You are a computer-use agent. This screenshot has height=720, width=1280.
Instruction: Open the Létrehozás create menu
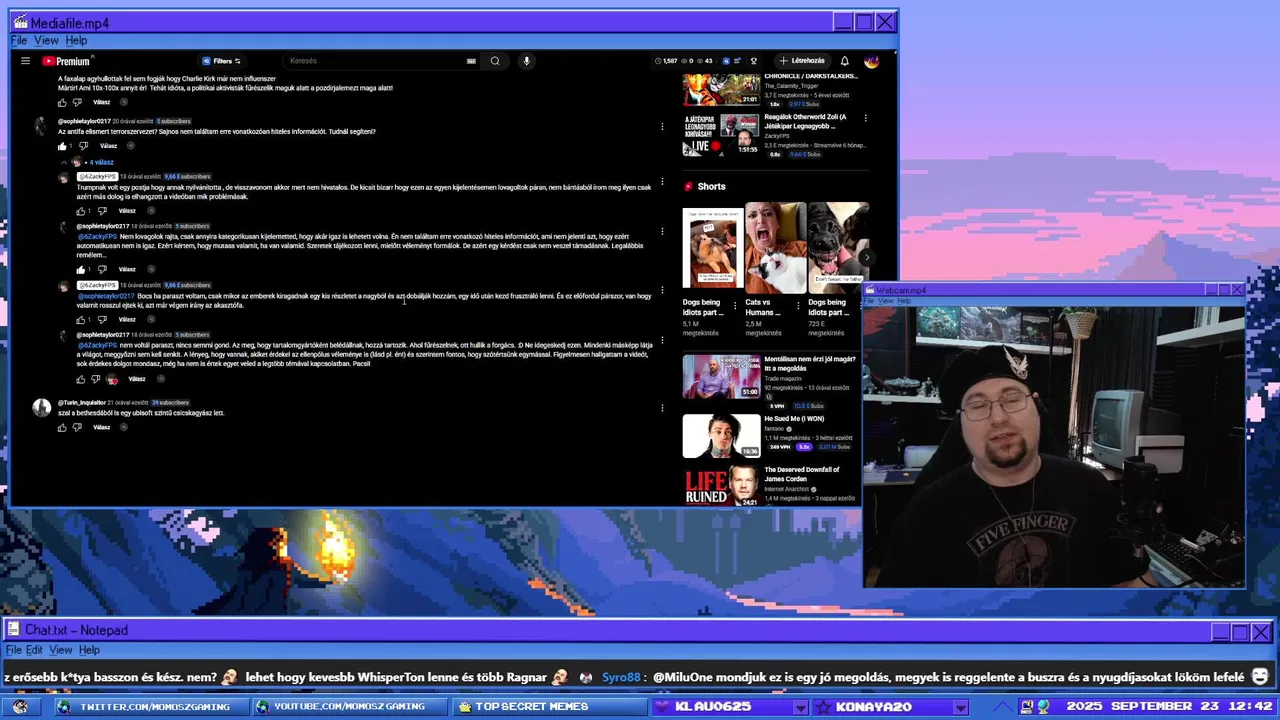[x=802, y=61]
